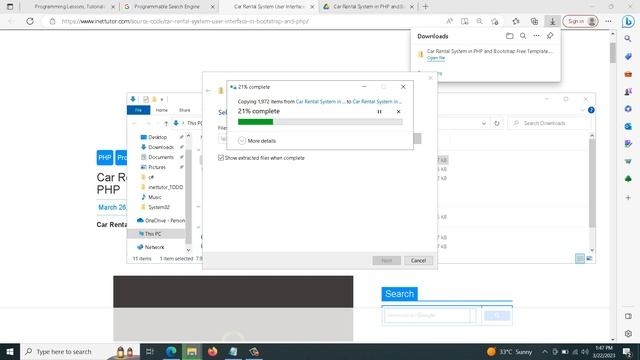640x360 pixels.
Task: Select Music in Explorer sidebar
Action: (x=155, y=197)
